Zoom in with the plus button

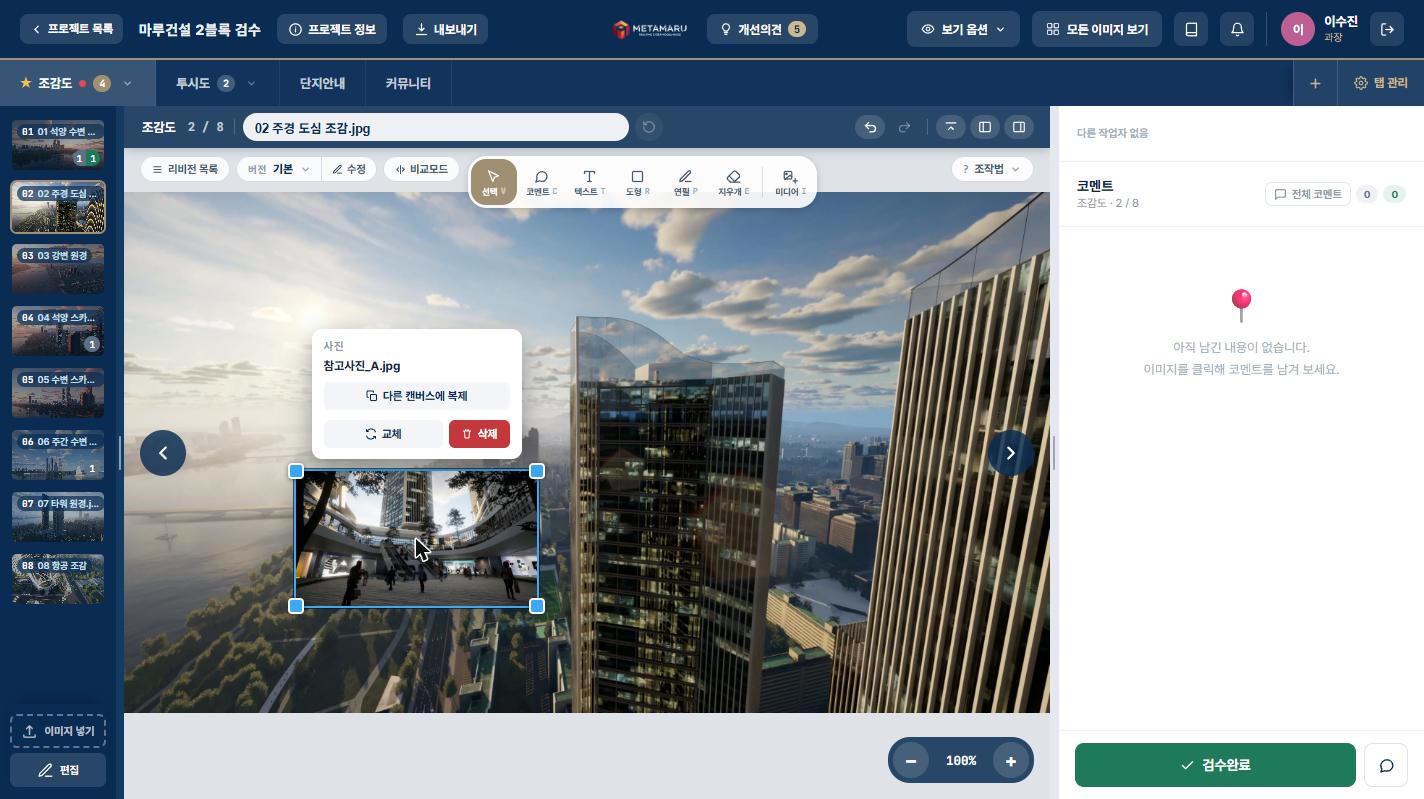click(1010, 761)
